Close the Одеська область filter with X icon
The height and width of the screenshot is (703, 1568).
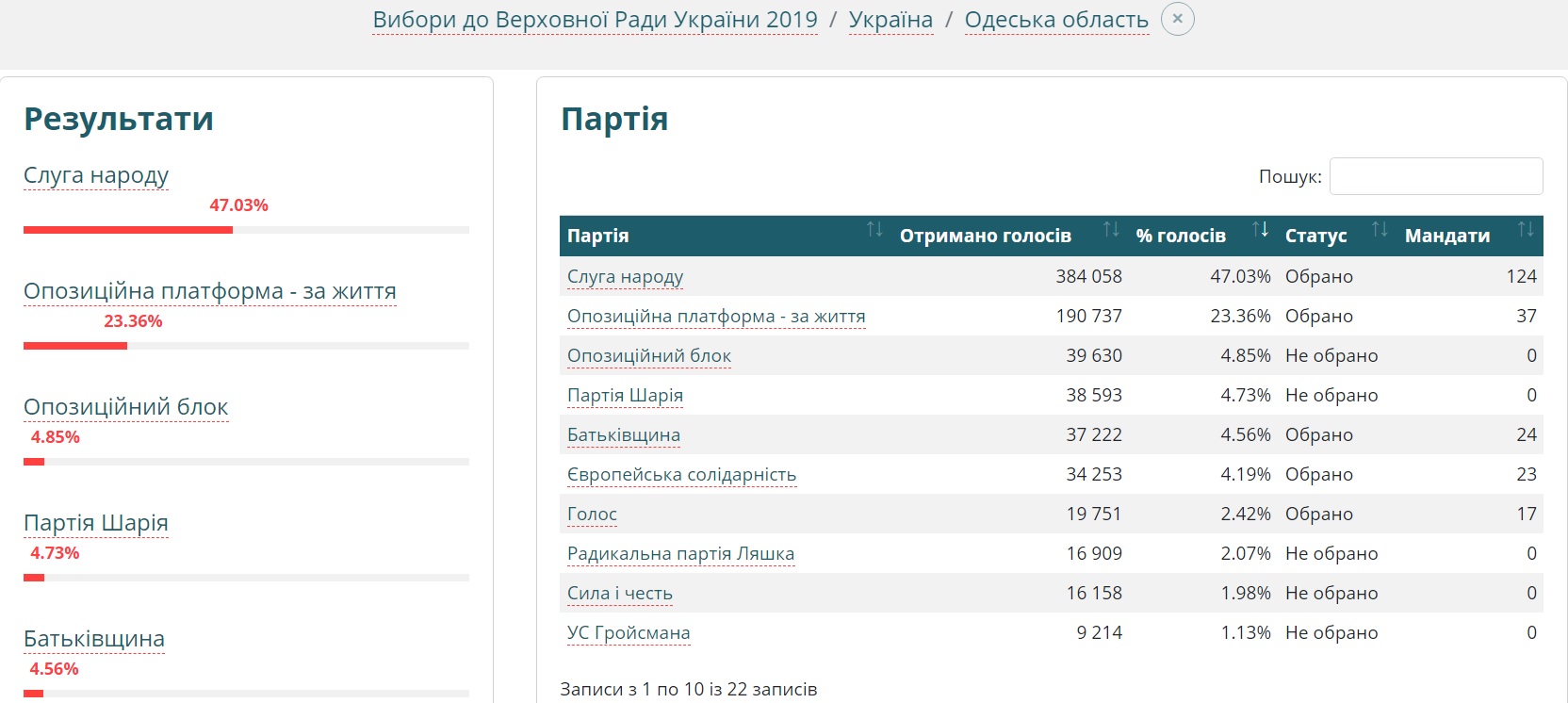[x=1177, y=19]
